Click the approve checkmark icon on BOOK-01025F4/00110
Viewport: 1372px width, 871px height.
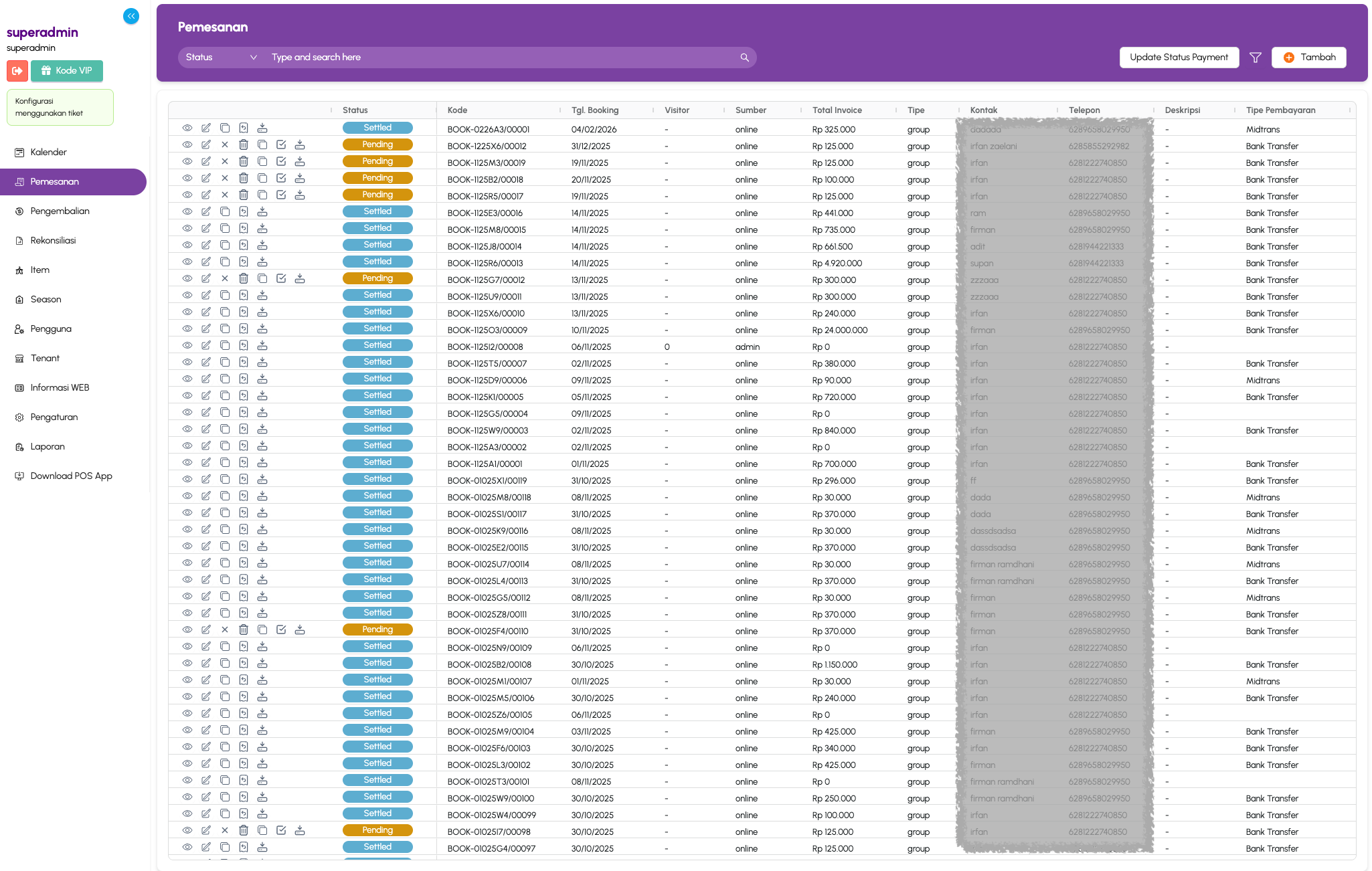tap(281, 630)
